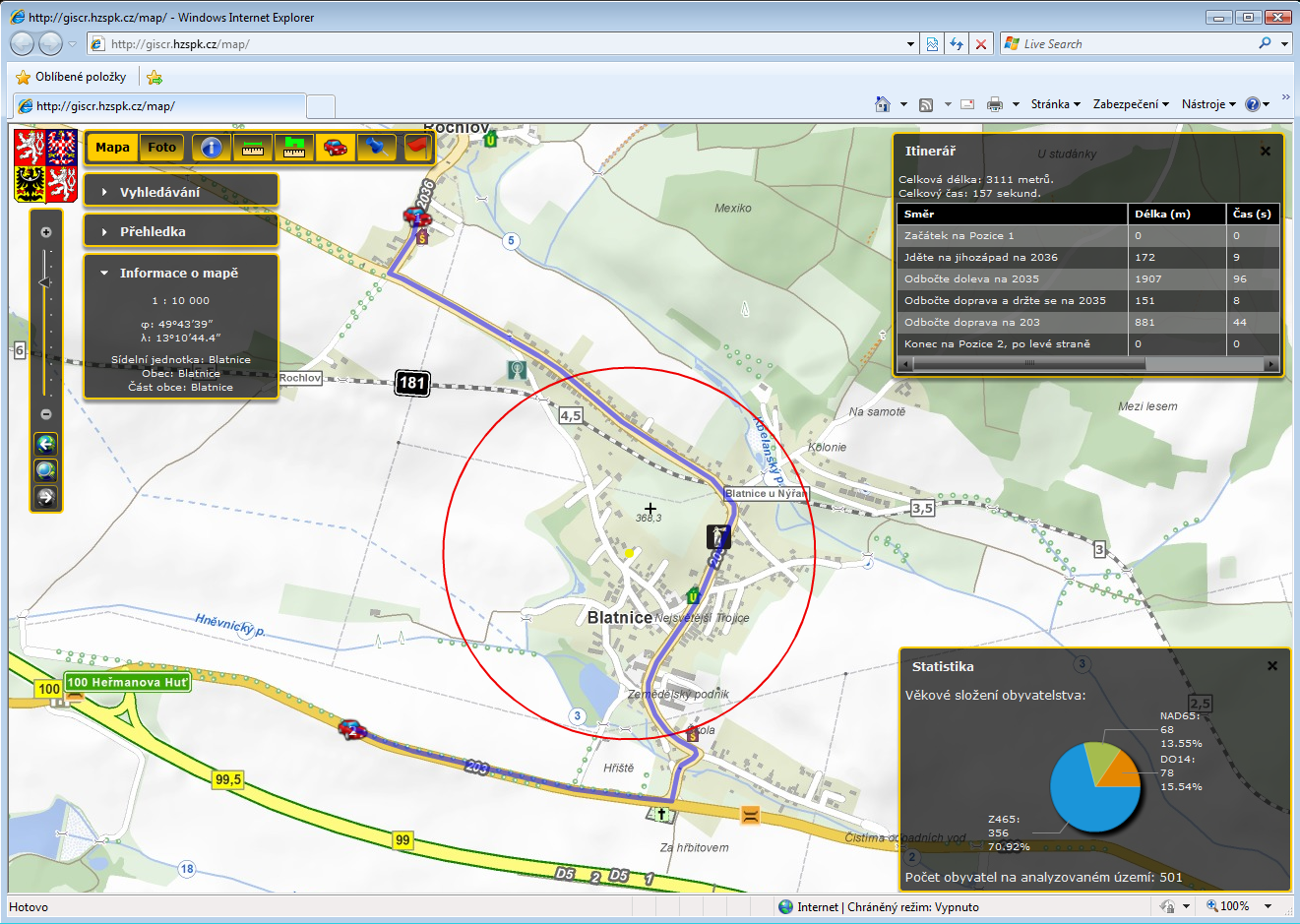The image size is (1300, 924).
Task: Close the Itinerář panel
Action: pyautogui.click(x=1266, y=152)
